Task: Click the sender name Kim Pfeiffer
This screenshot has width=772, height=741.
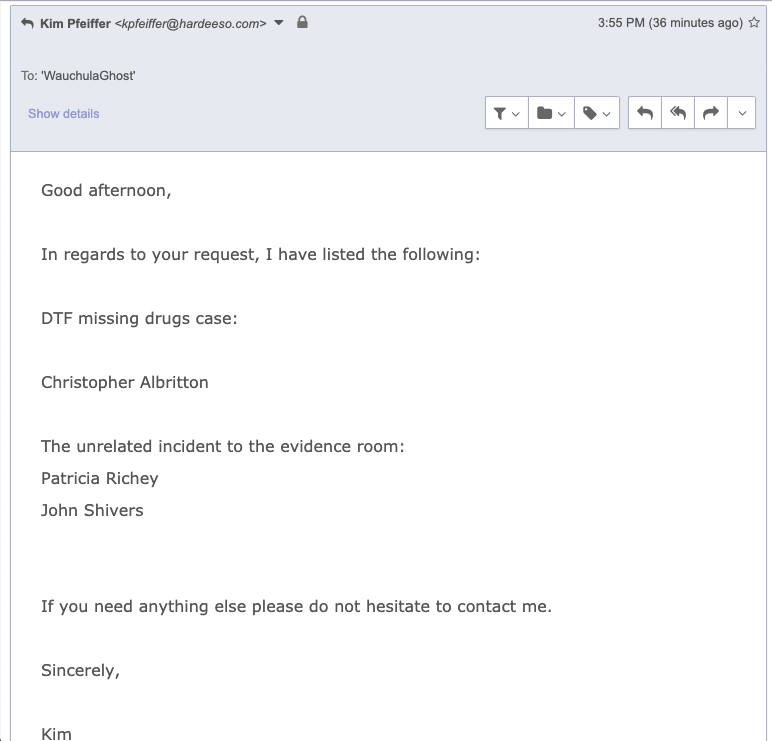Action: click(x=75, y=23)
